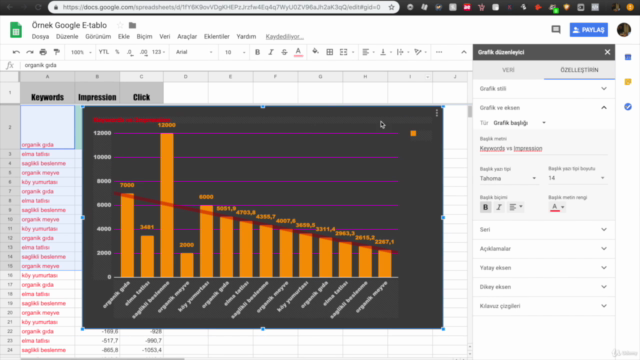Screen dimensions: 640x360
Task: Toggle italic for chart title
Action: (499, 207)
